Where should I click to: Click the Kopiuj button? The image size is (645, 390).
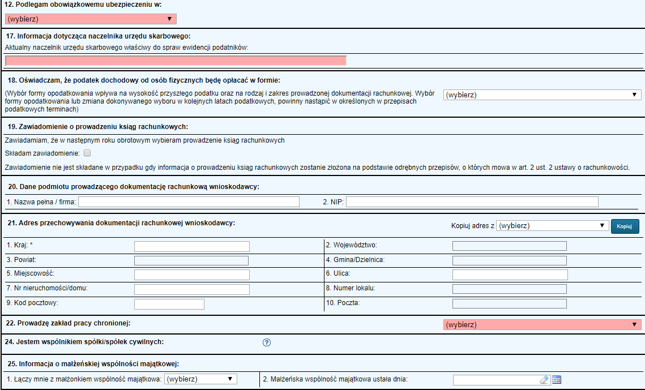click(625, 226)
